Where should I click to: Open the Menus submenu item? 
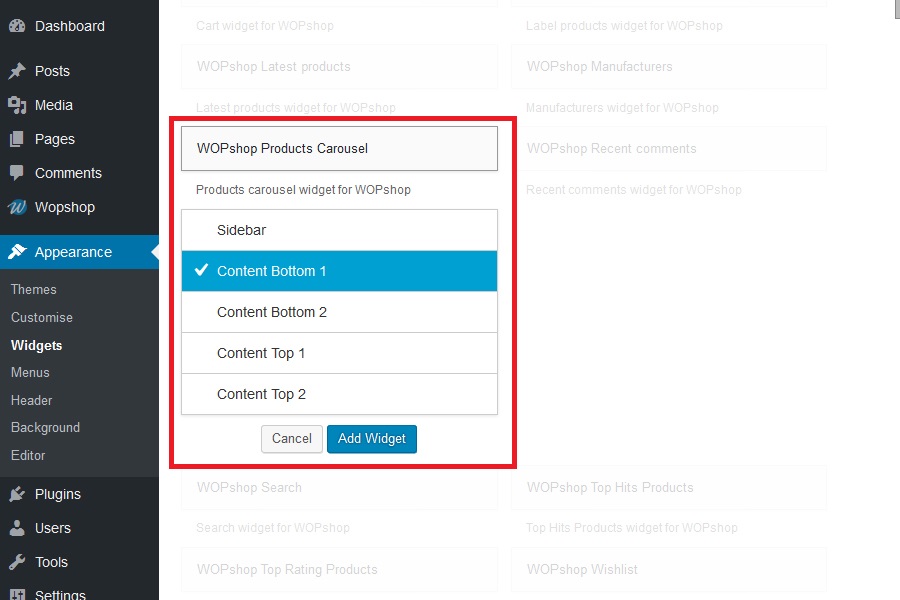[30, 372]
